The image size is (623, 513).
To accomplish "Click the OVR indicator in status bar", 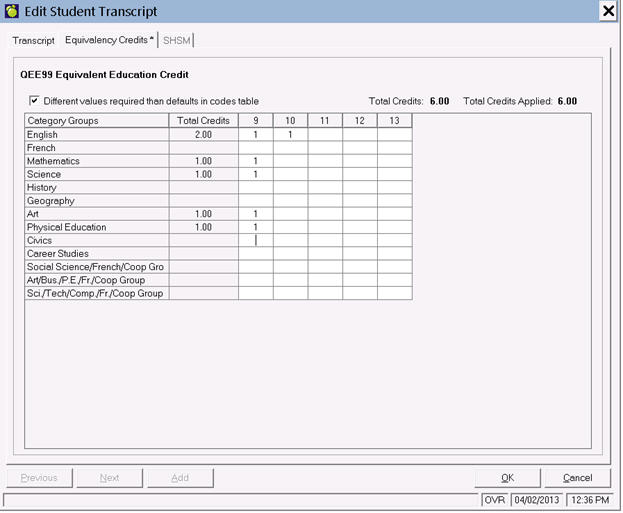I will pyautogui.click(x=495, y=498).
